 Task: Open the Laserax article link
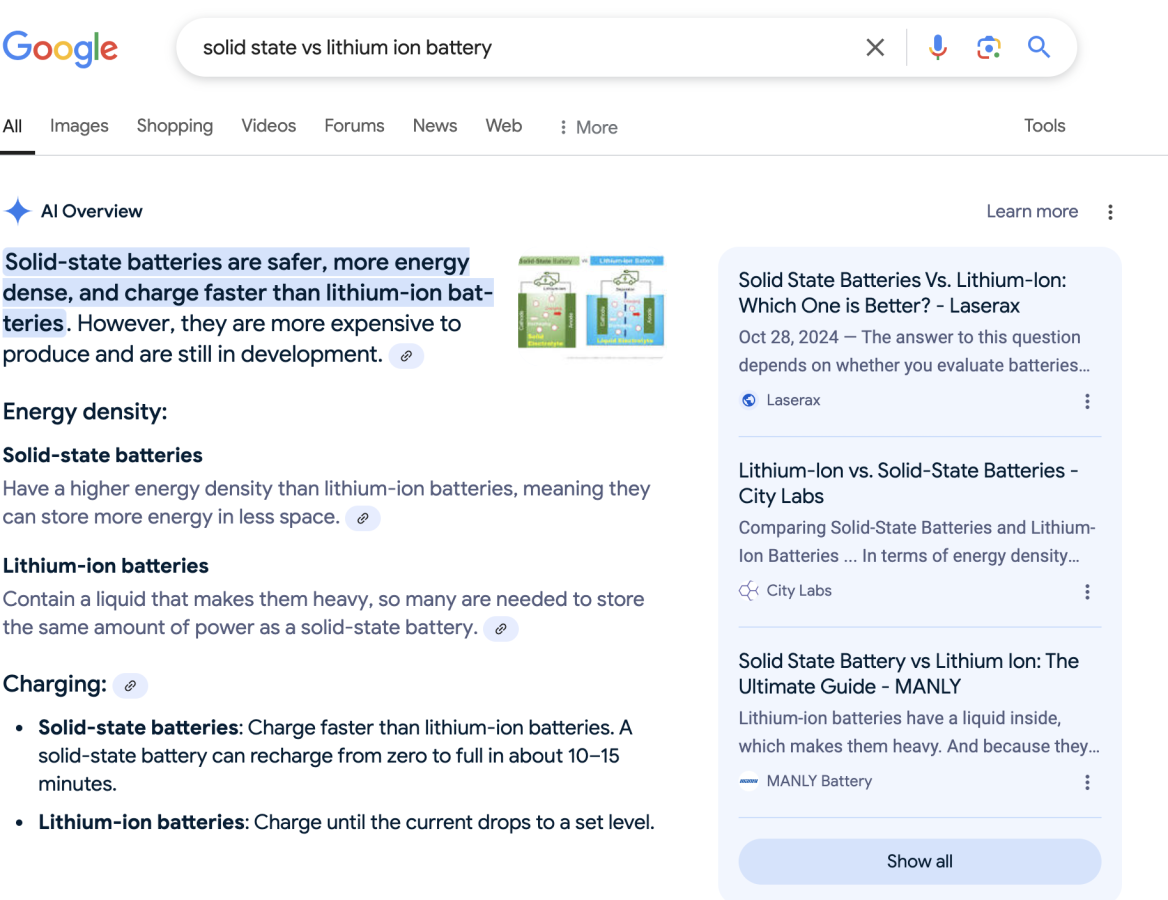902,293
